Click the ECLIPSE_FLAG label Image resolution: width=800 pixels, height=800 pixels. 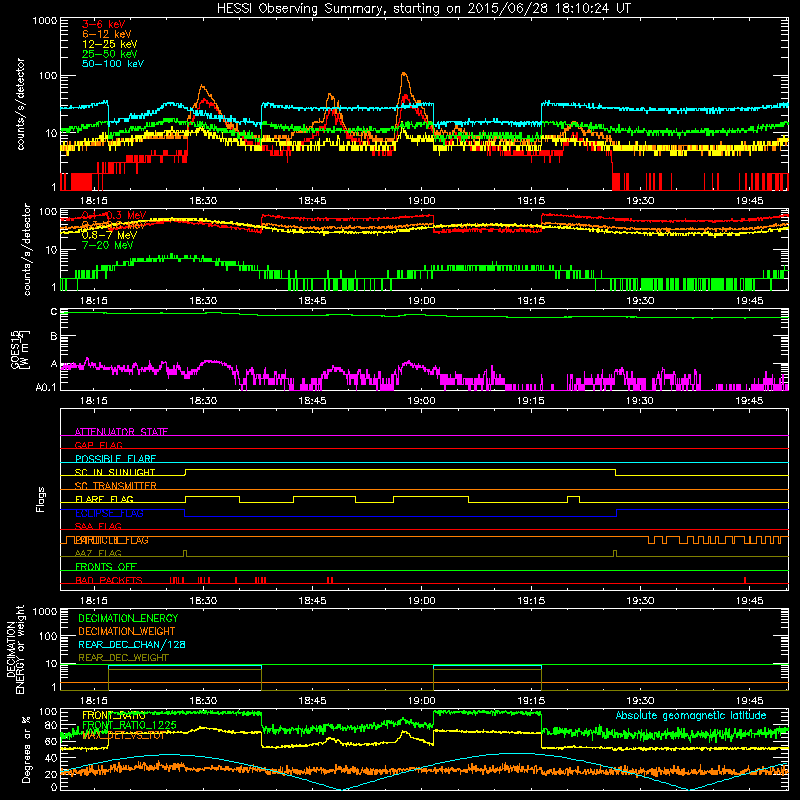[x=109, y=513]
